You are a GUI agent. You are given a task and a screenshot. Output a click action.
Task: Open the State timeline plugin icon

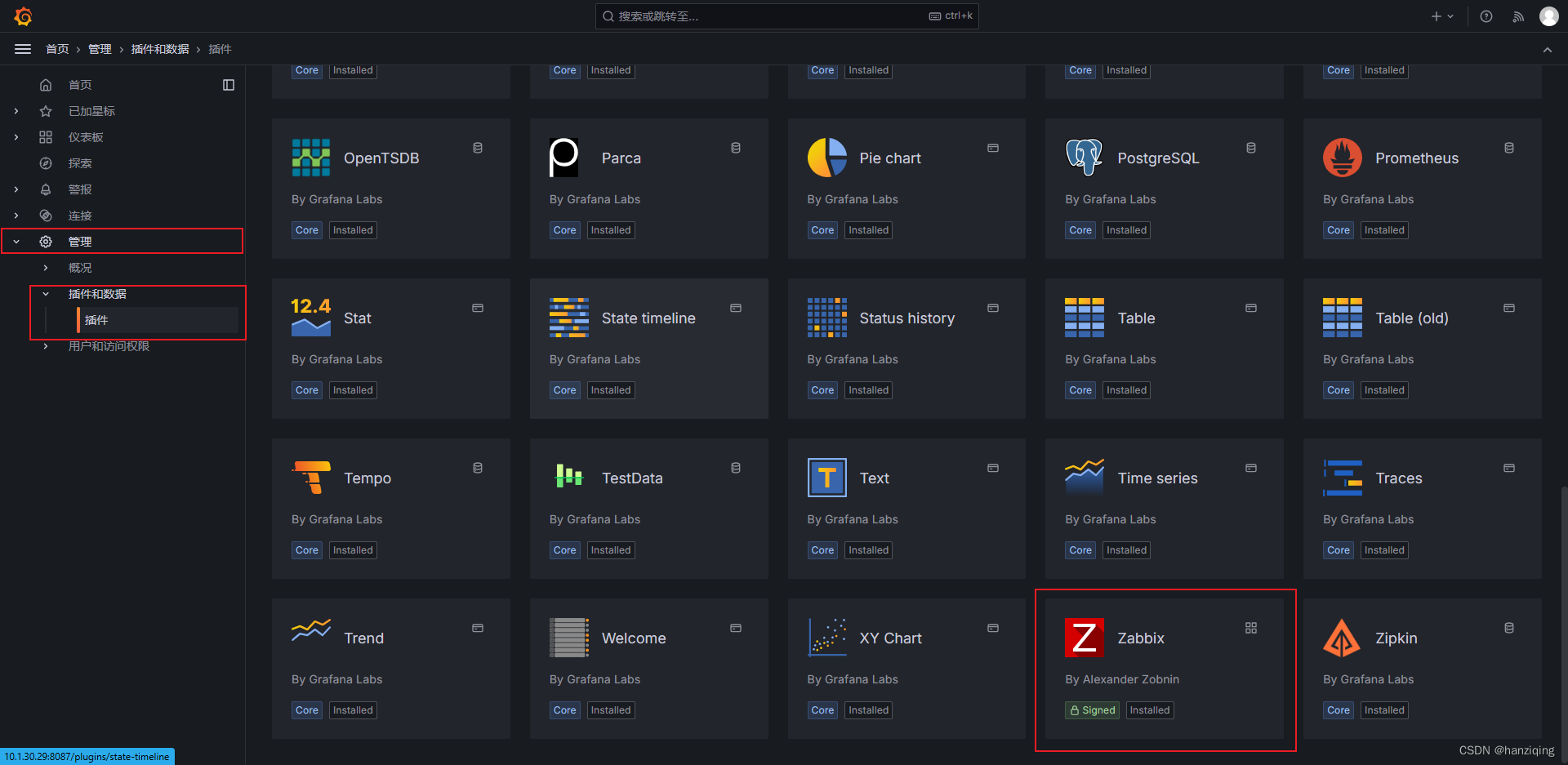coord(569,318)
